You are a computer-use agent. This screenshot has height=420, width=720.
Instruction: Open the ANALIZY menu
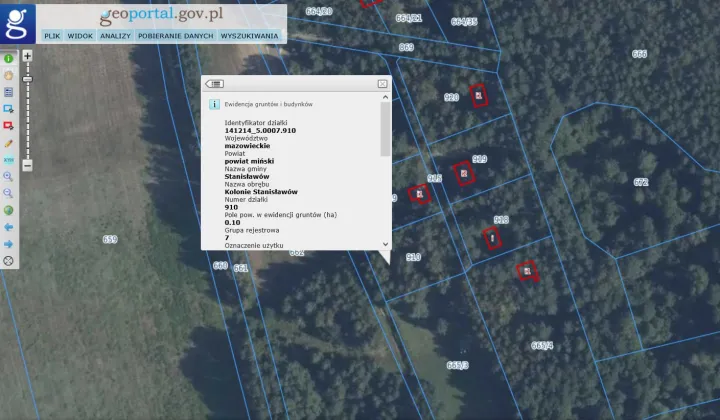(116, 36)
